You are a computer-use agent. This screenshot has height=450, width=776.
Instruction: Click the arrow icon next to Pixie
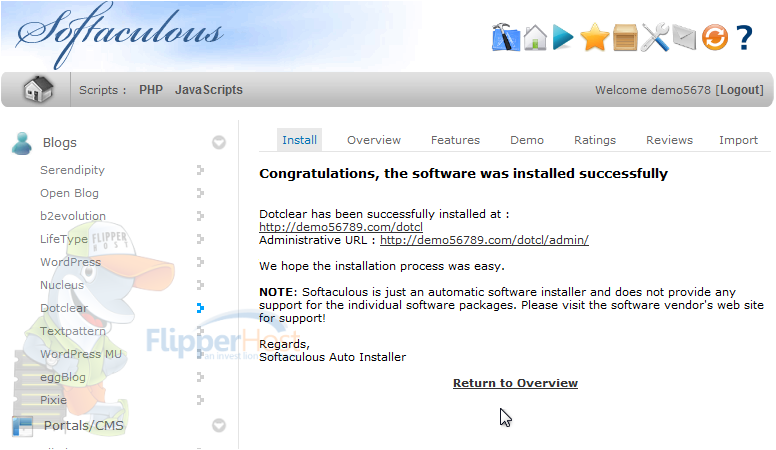(x=200, y=400)
